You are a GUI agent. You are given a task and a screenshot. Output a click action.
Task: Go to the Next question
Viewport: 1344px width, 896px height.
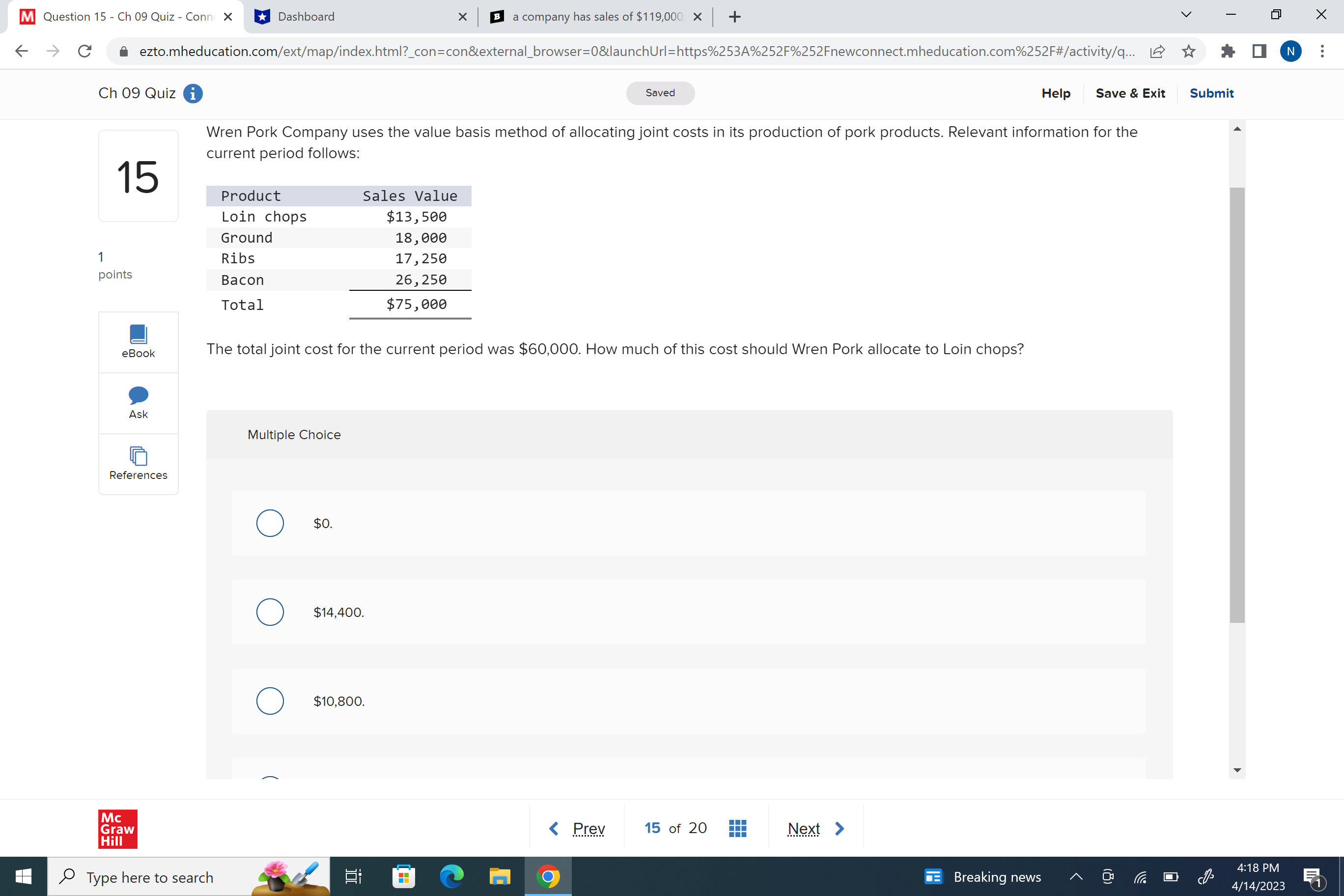coord(804,827)
